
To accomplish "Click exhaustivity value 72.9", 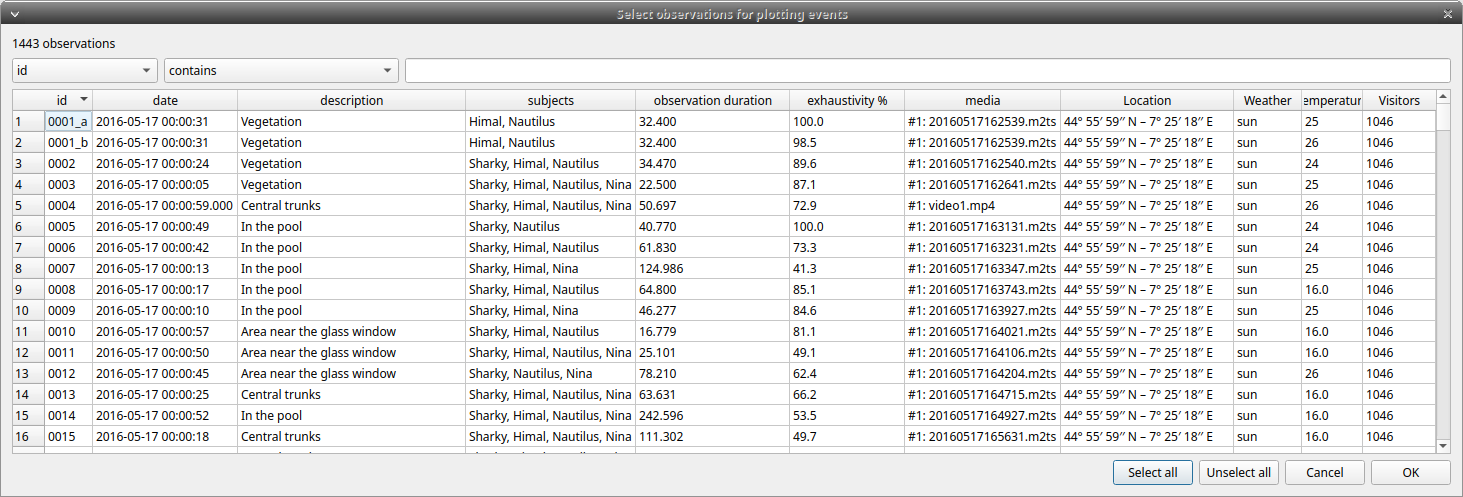I will click(x=847, y=205).
